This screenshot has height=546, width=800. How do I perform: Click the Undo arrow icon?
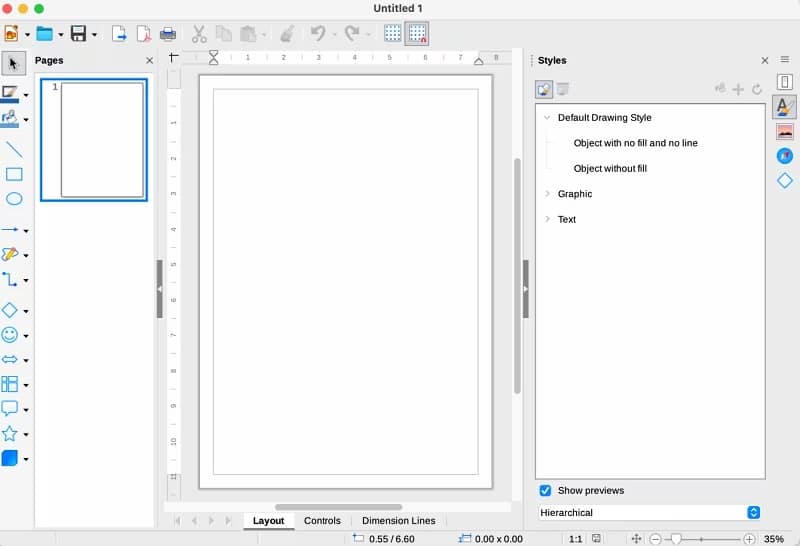(318, 34)
